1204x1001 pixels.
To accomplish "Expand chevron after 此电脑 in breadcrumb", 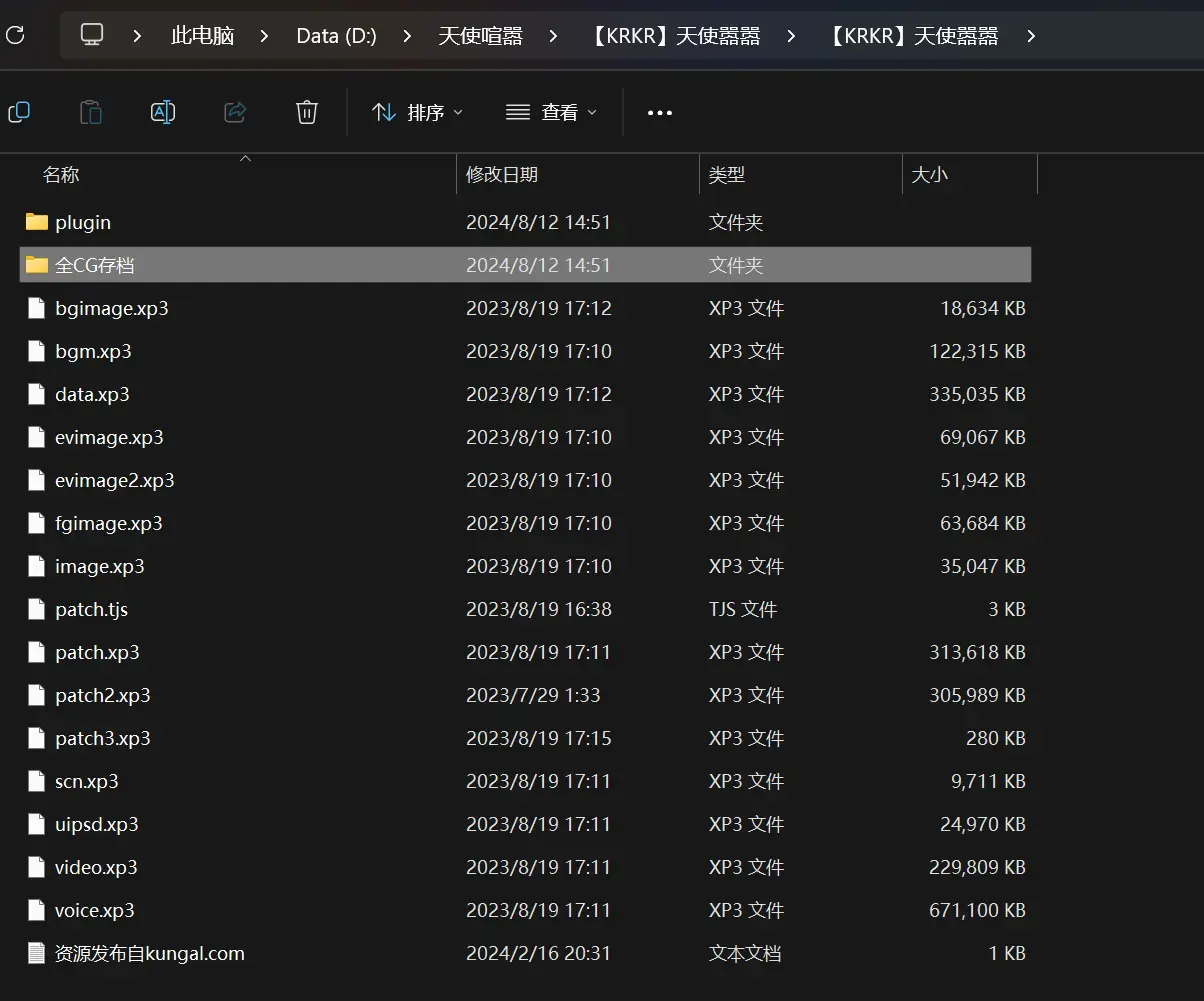I will [x=264, y=36].
